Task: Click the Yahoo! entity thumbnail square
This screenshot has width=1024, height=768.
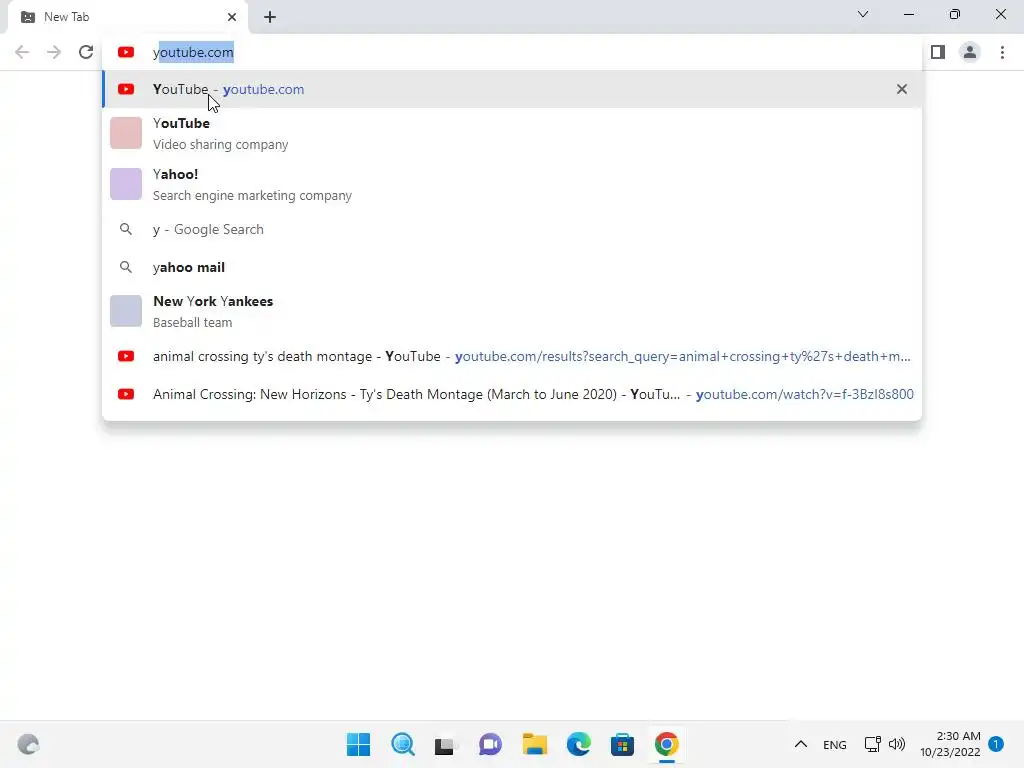Action: point(126,184)
